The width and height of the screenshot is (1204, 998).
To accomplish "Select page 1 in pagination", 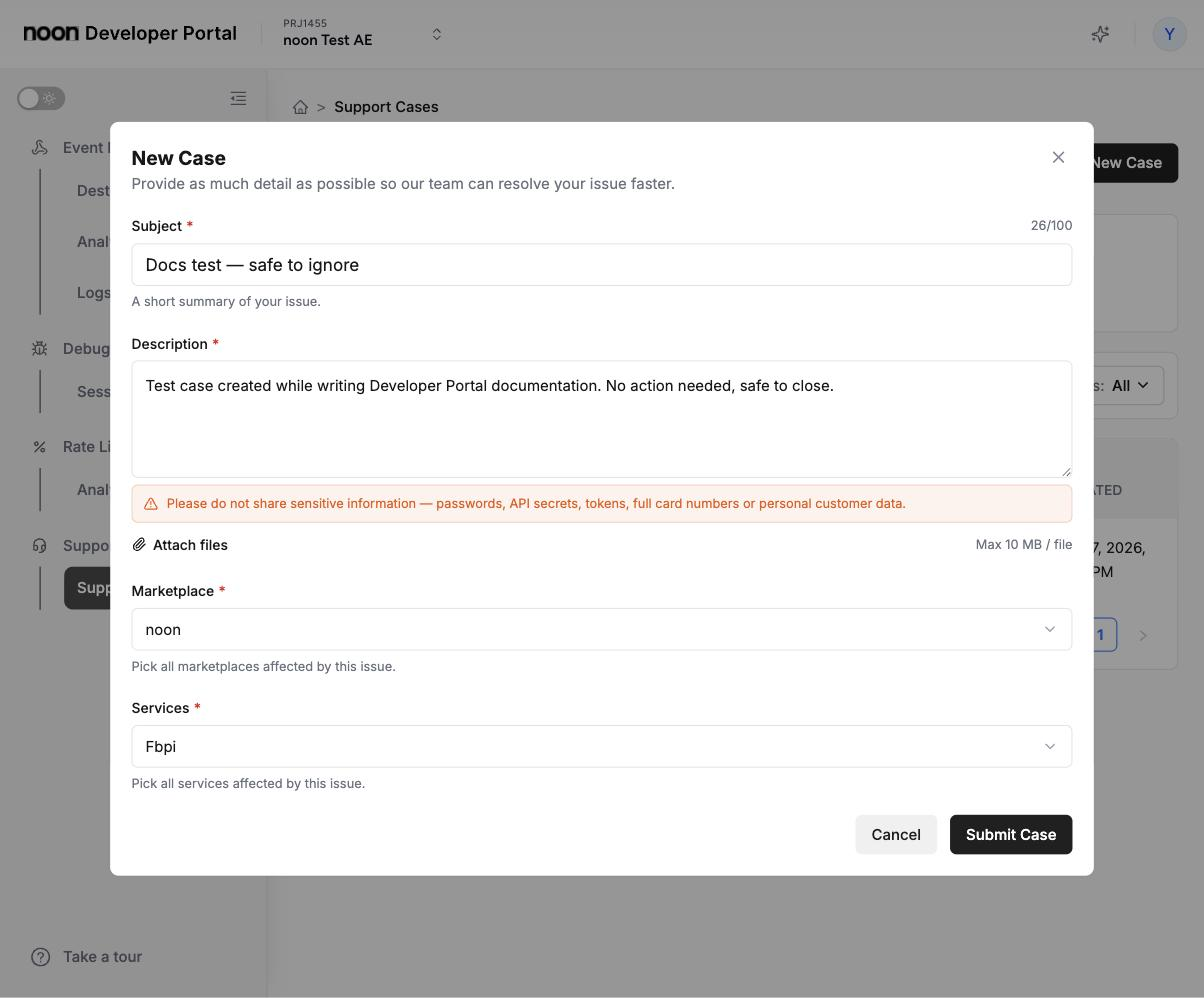I will click(x=1104, y=635).
